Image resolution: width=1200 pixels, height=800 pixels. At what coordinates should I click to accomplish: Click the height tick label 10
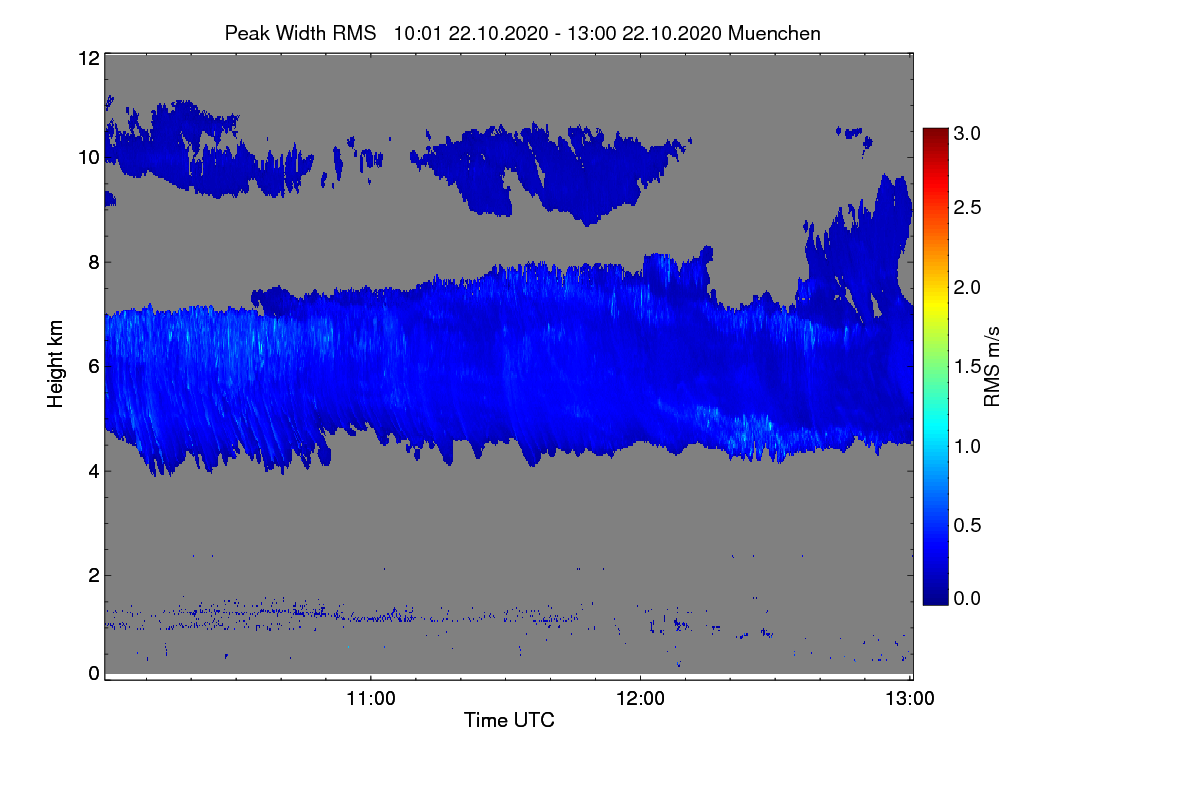click(88, 157)
